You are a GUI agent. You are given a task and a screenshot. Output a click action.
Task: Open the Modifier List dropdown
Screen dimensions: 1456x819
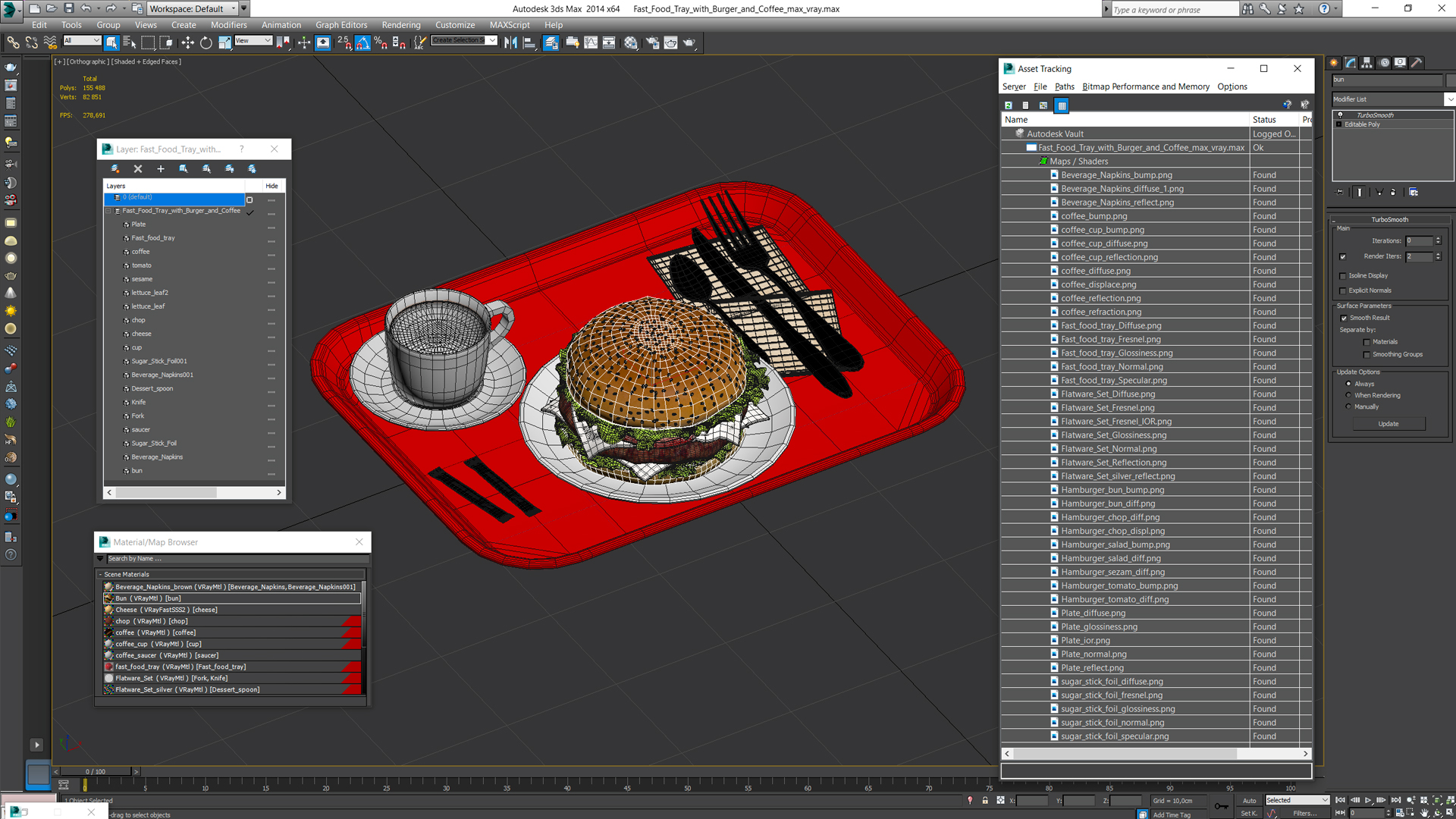[1450, 99]
